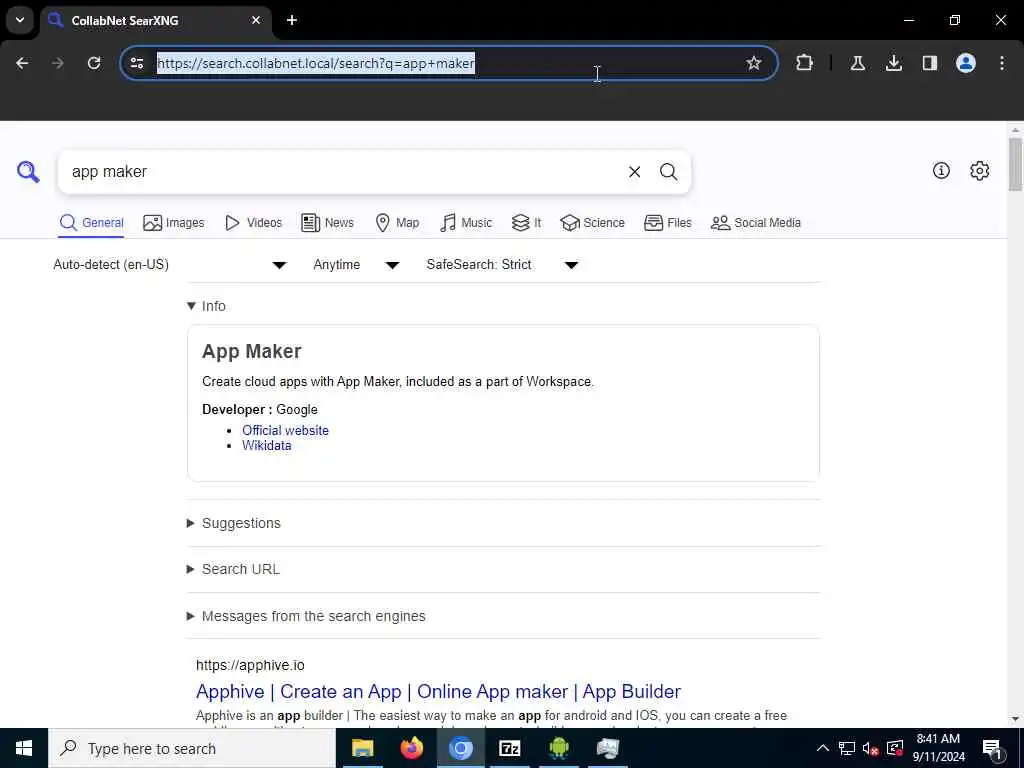1024x768 pixels.
Task: Open the Windows Start menu
Action: coord(24,748)
